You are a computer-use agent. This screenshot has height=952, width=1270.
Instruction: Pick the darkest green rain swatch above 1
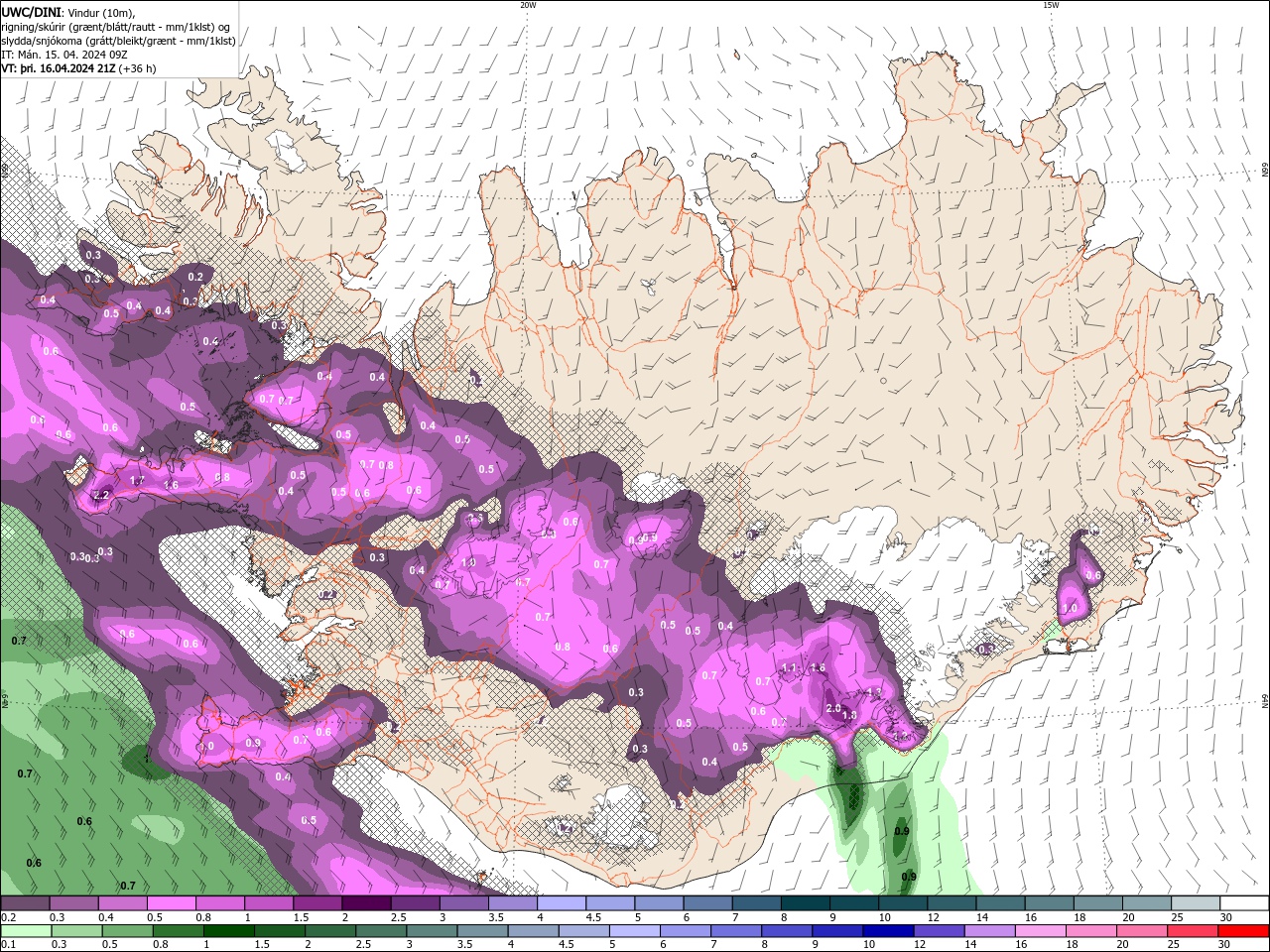[x=228, y=931]
